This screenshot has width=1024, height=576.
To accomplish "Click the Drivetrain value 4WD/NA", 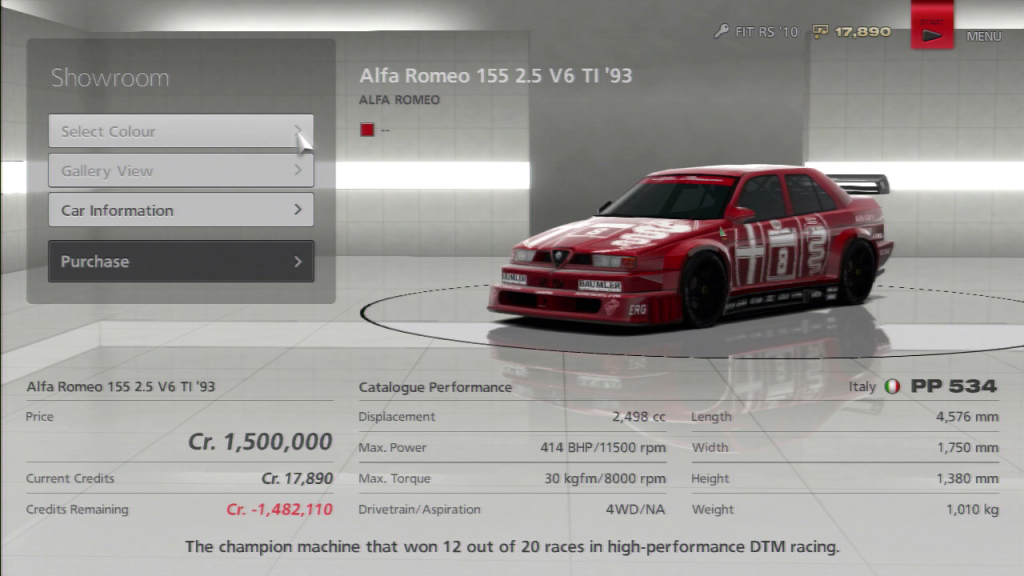I will [x=635, y=509].
